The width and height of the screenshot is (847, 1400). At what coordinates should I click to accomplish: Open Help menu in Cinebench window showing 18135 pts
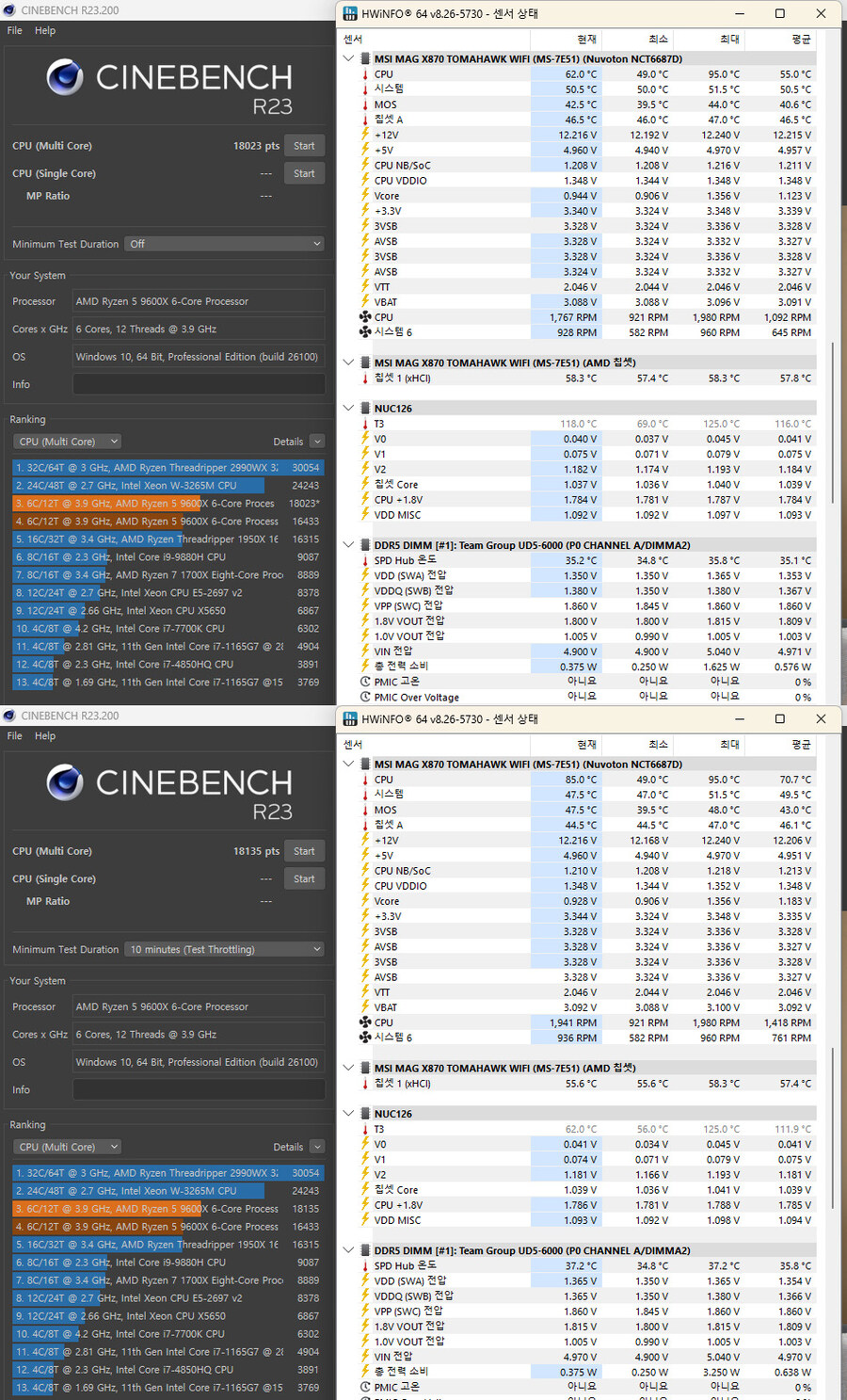click(x=45, y=735)
